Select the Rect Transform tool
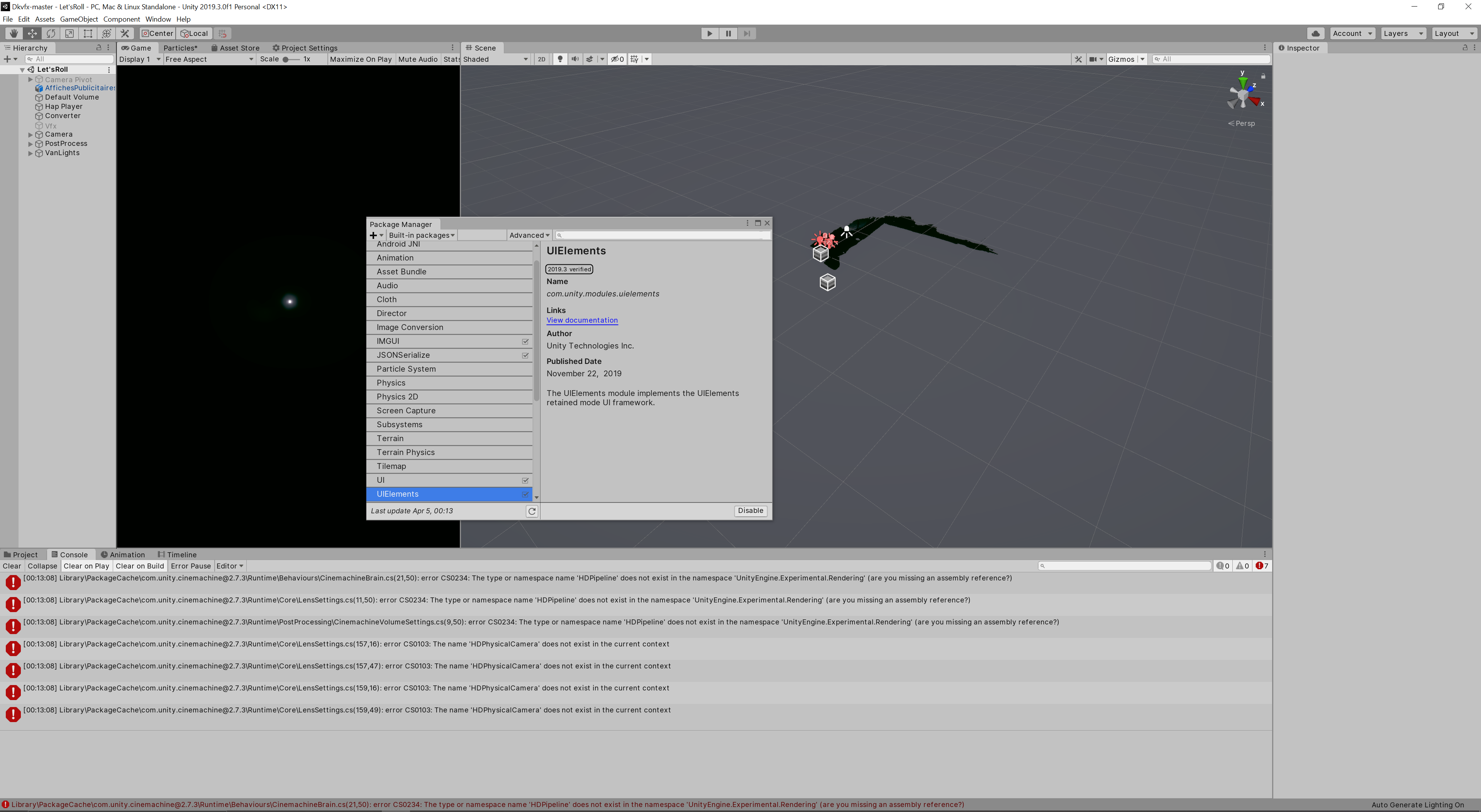This screenshot has height=812, width=1481. pyautogui.click(x=87, y=33)
